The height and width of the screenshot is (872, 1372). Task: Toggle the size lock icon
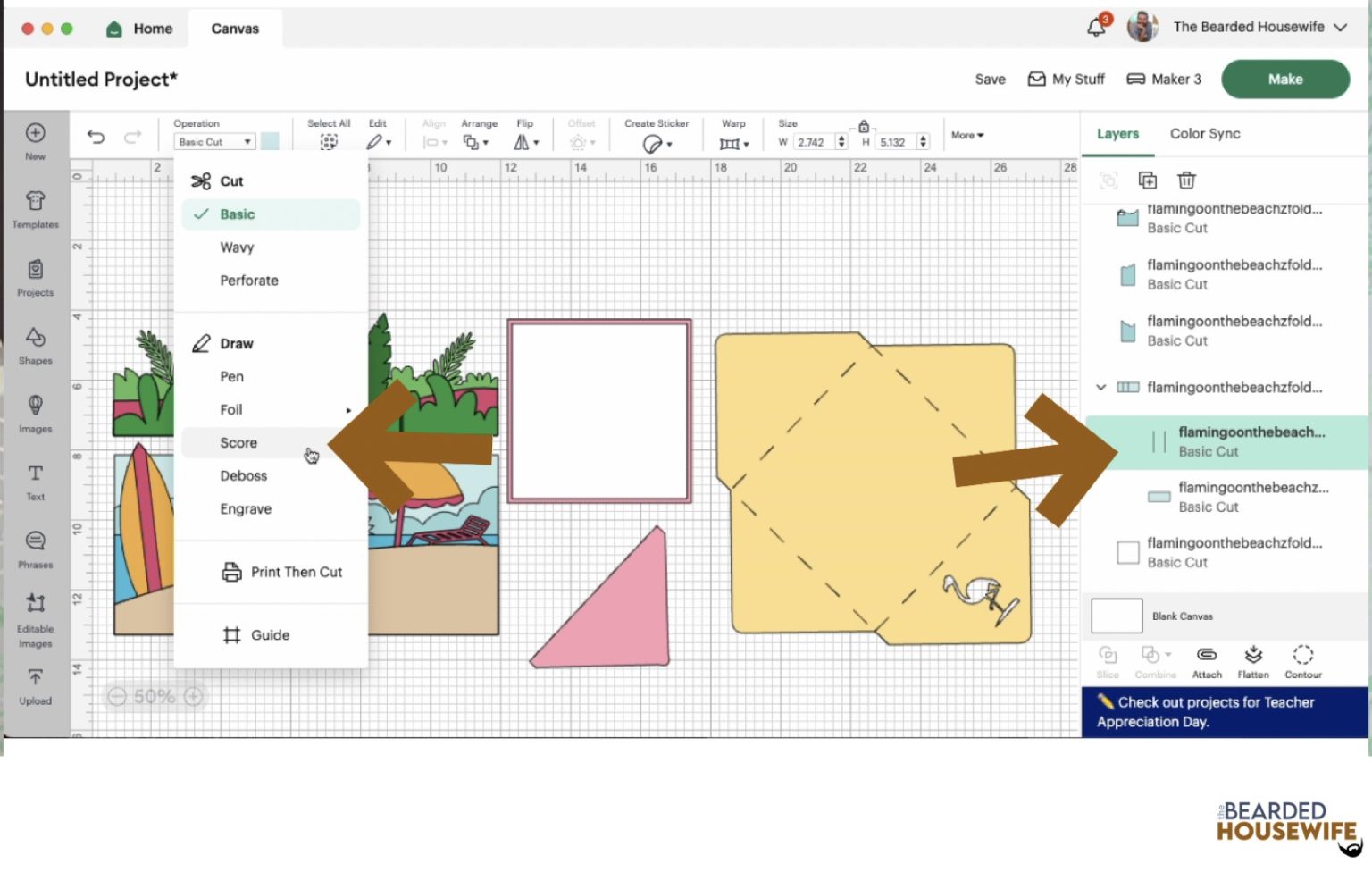pos(864,127)
